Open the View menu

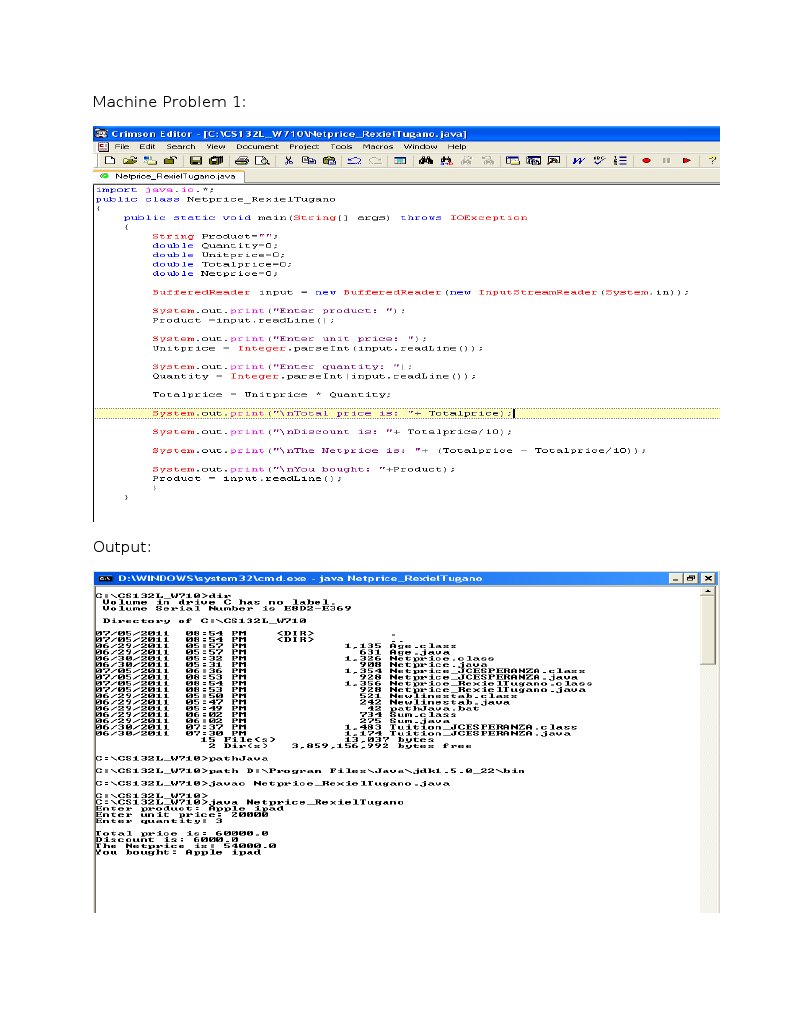tap(215, 147)
